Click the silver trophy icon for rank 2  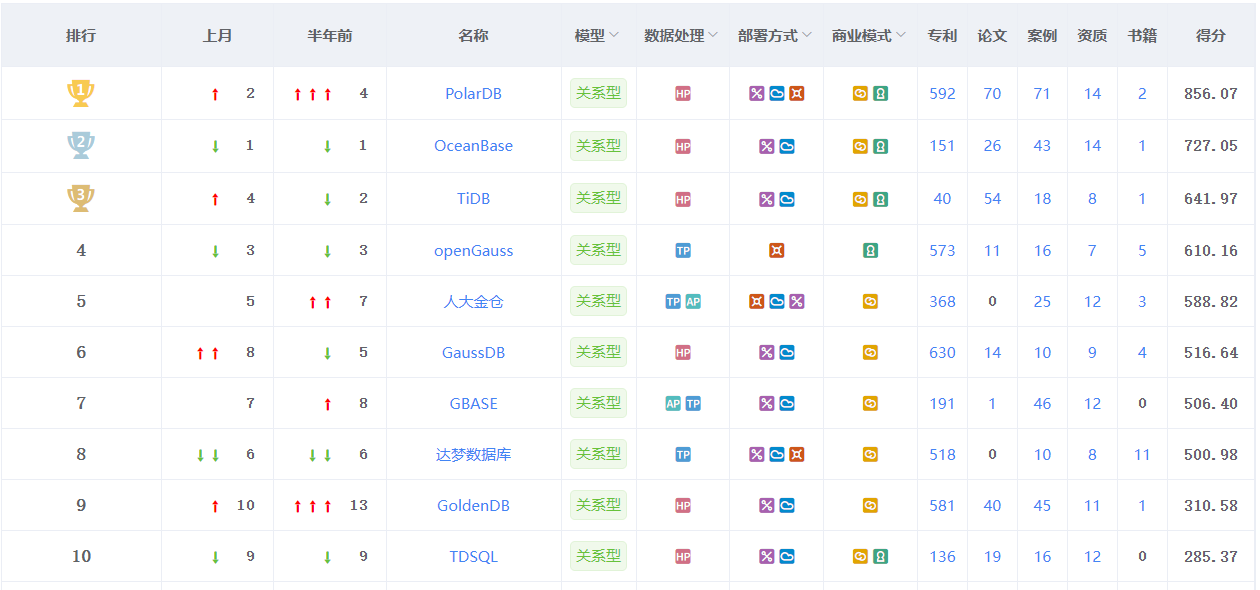[81, 146]
